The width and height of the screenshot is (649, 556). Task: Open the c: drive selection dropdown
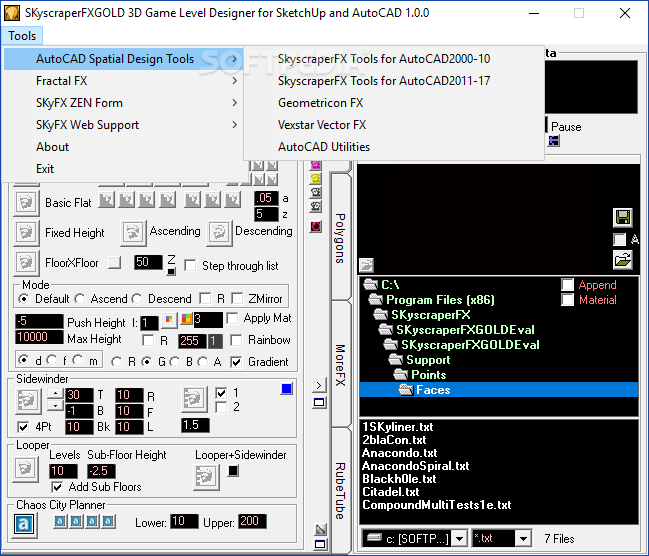click(x=459, y=539)
